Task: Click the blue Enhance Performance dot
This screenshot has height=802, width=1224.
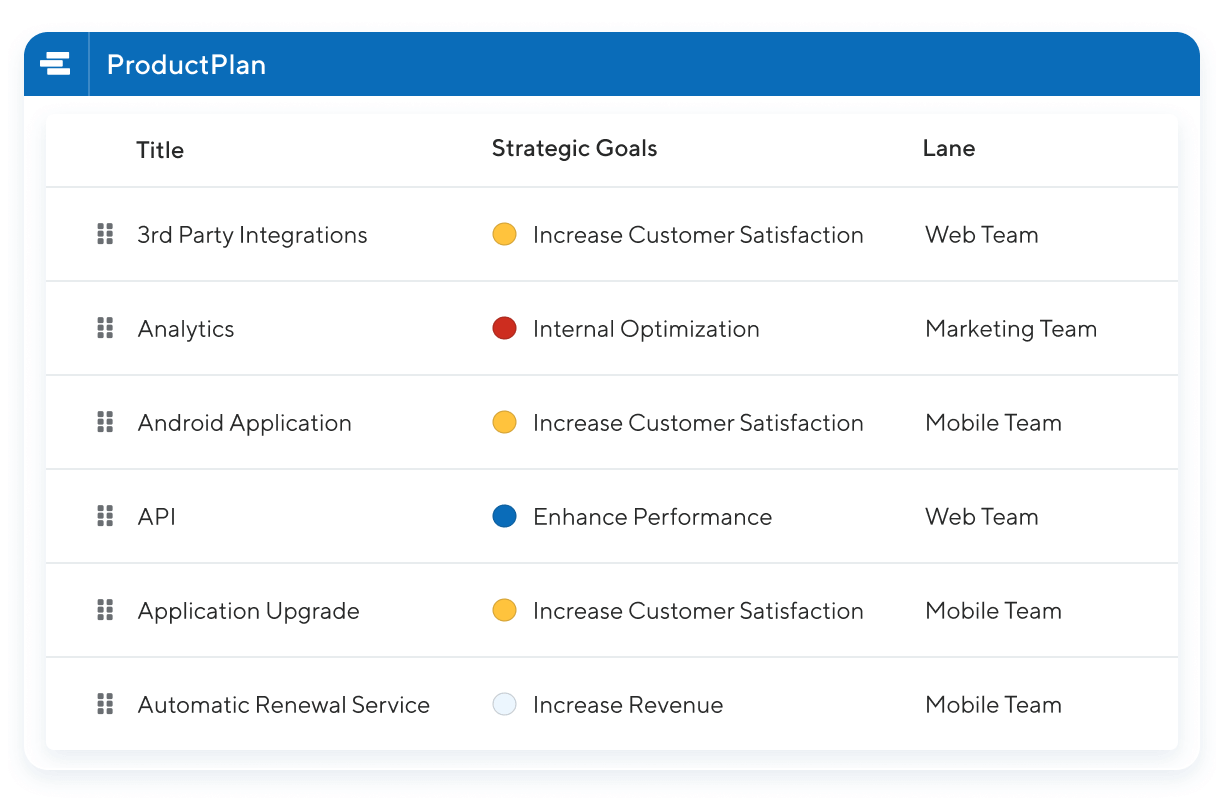Action: [x=505, y=516]
